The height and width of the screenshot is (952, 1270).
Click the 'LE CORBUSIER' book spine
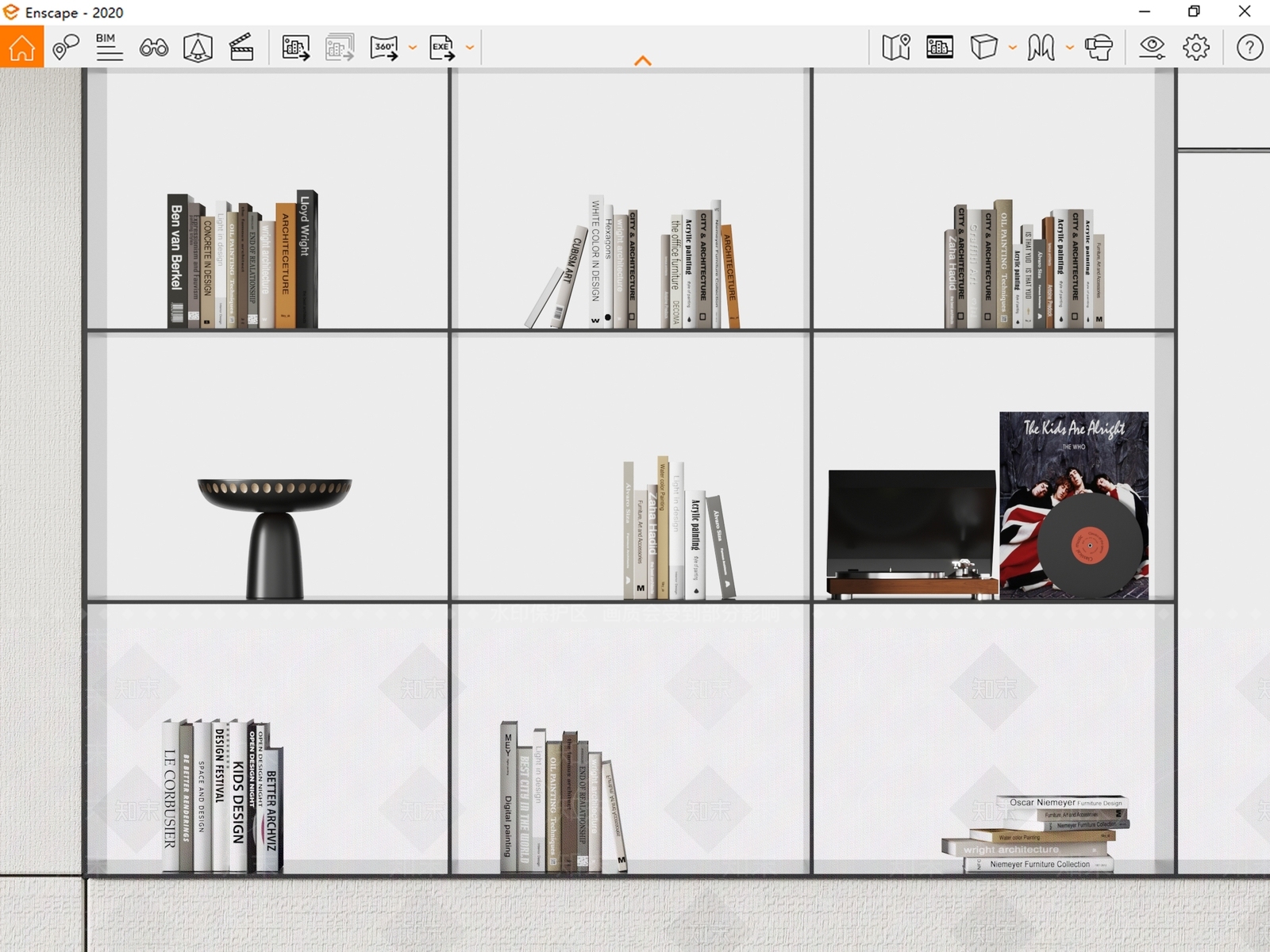(170, 797)
